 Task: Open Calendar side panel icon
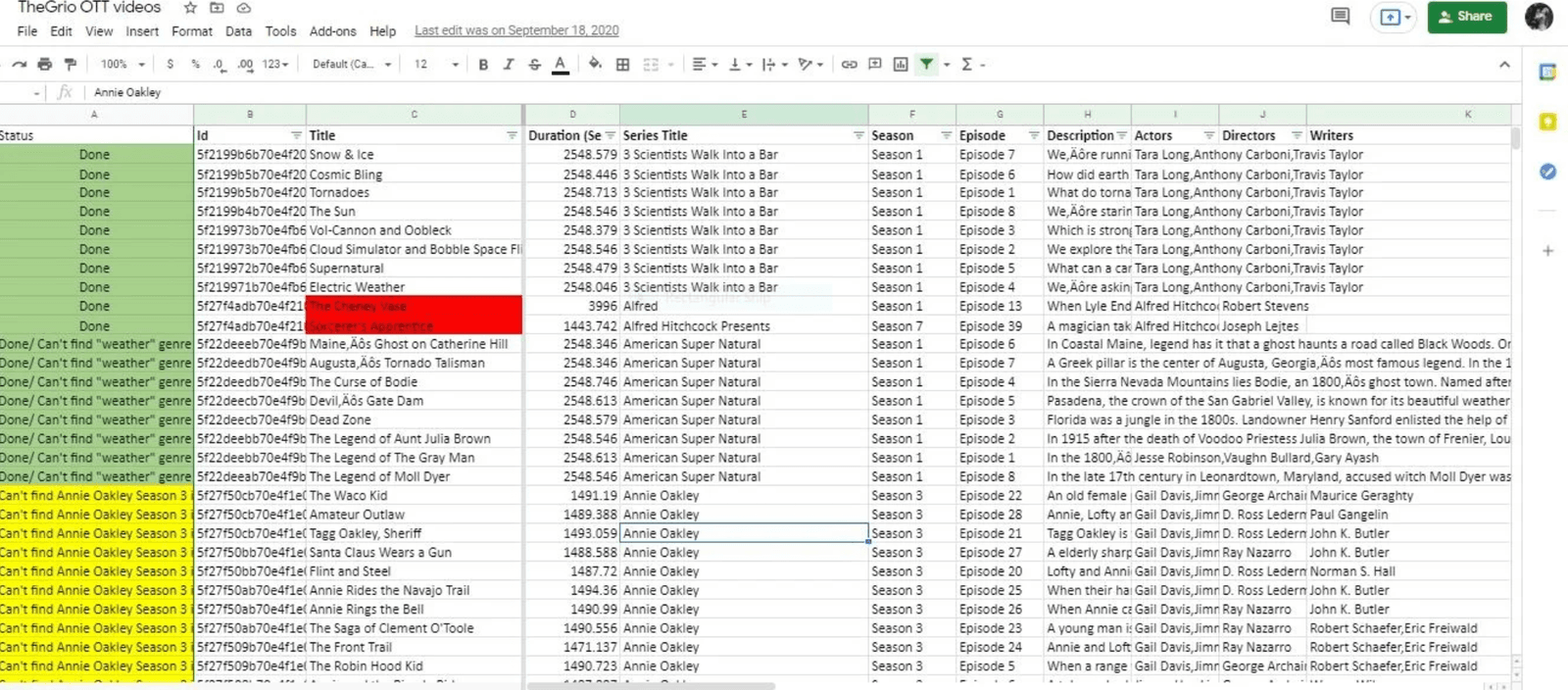click(x=1547, y=73)
